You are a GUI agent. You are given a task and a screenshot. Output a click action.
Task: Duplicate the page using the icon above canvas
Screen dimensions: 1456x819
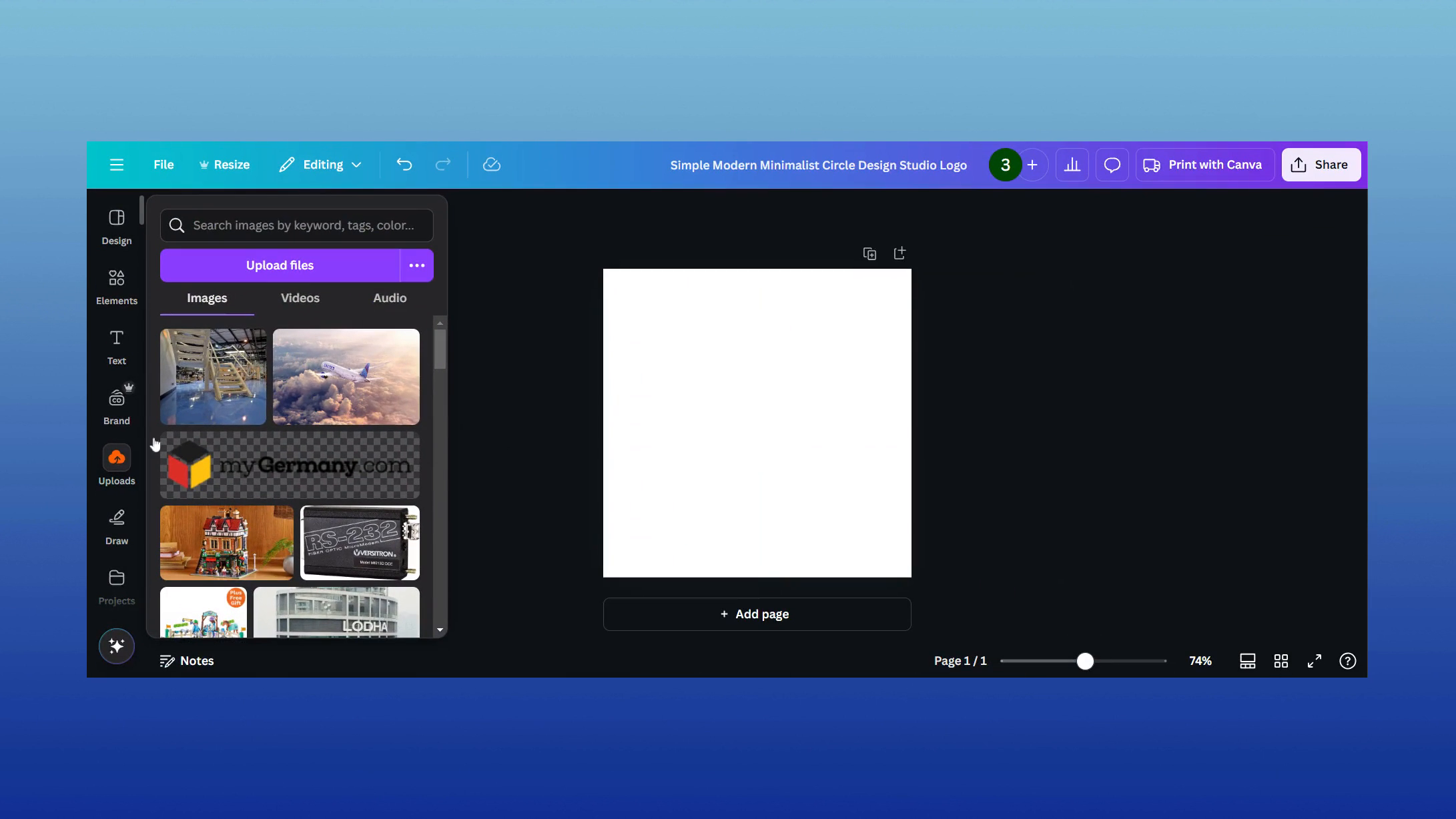[869, 253]
